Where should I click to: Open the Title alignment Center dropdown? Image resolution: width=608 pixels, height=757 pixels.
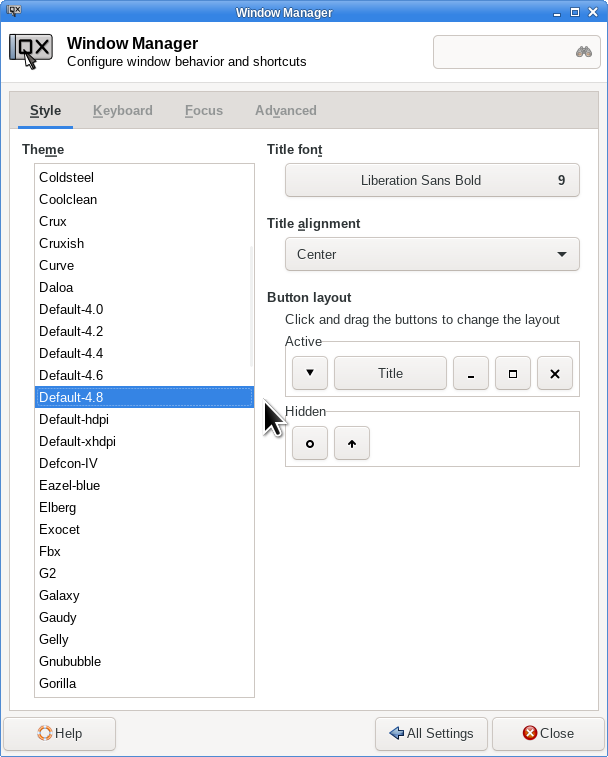432,254
